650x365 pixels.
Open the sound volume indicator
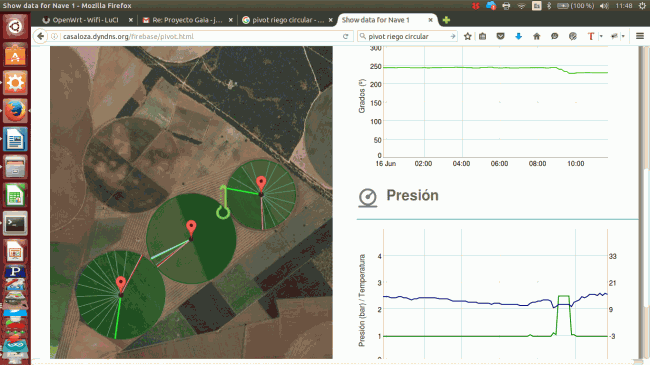click(604, 6)
